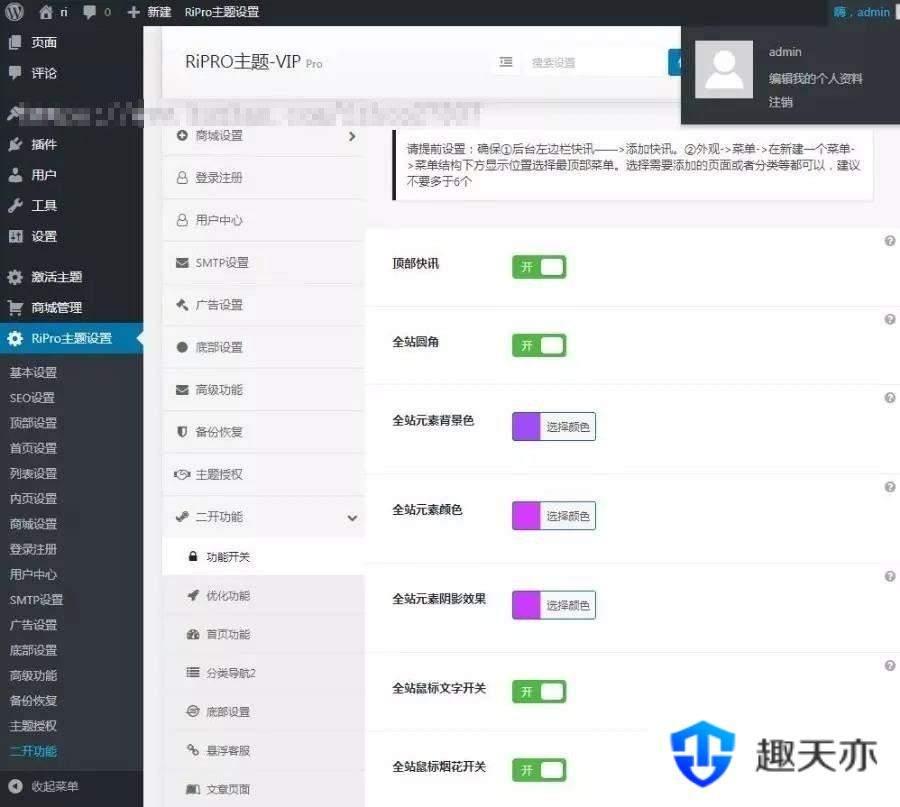
Task: Toggle the 全站鼠标文字开关 switch
Action: tap(539, 692)
